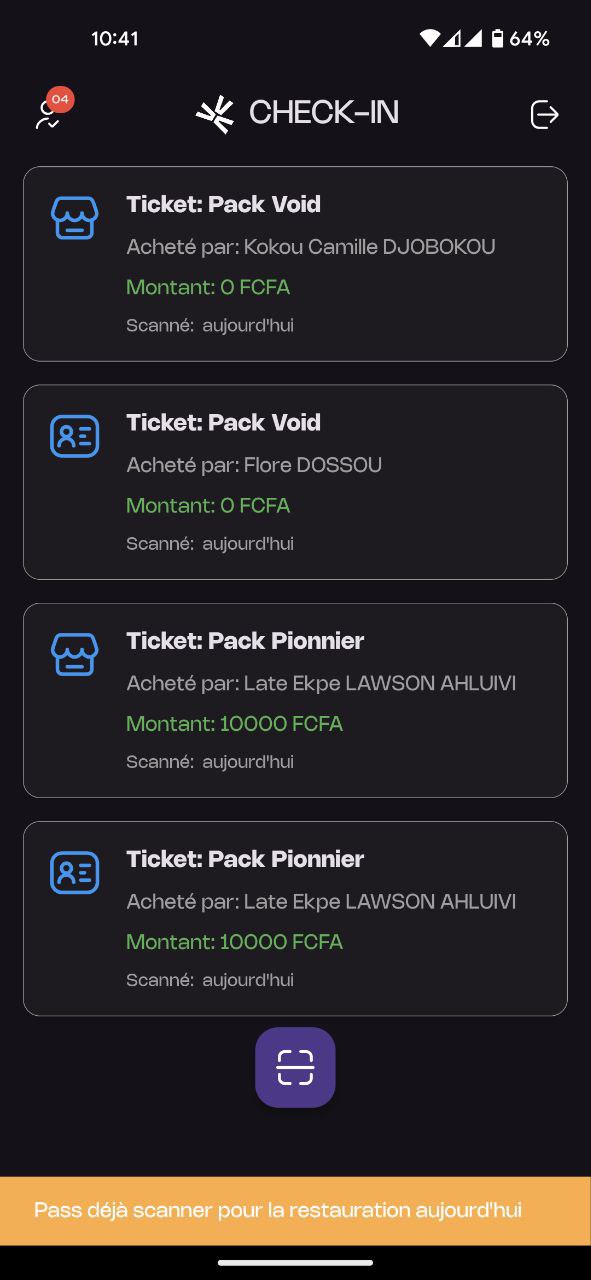Tap the 04 notification badge

58,99
